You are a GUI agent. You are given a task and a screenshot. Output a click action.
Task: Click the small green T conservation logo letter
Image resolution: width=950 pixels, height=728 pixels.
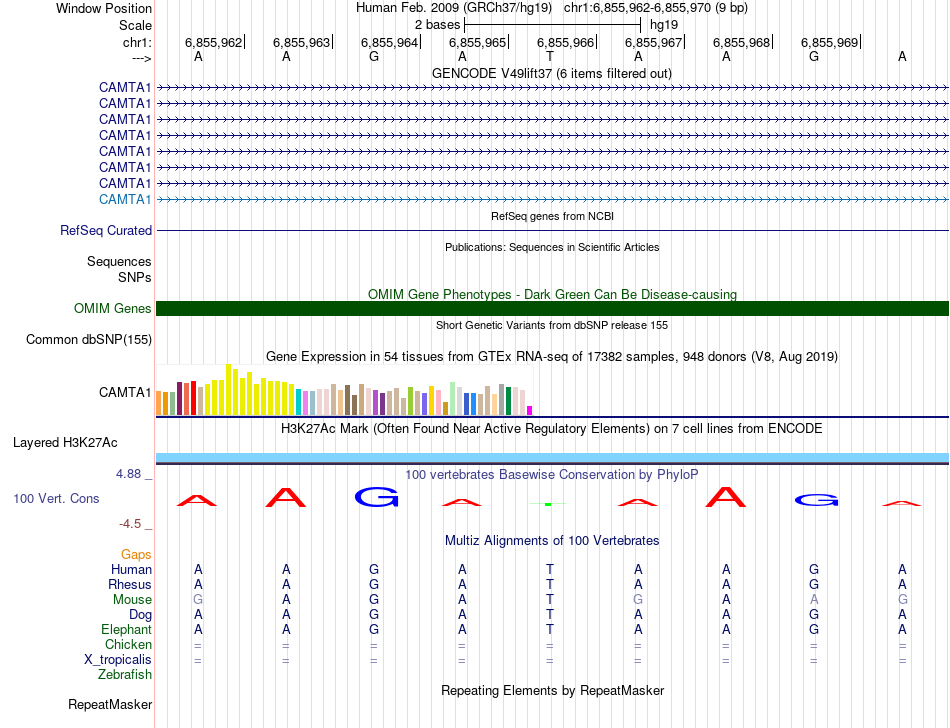point(548,503)
